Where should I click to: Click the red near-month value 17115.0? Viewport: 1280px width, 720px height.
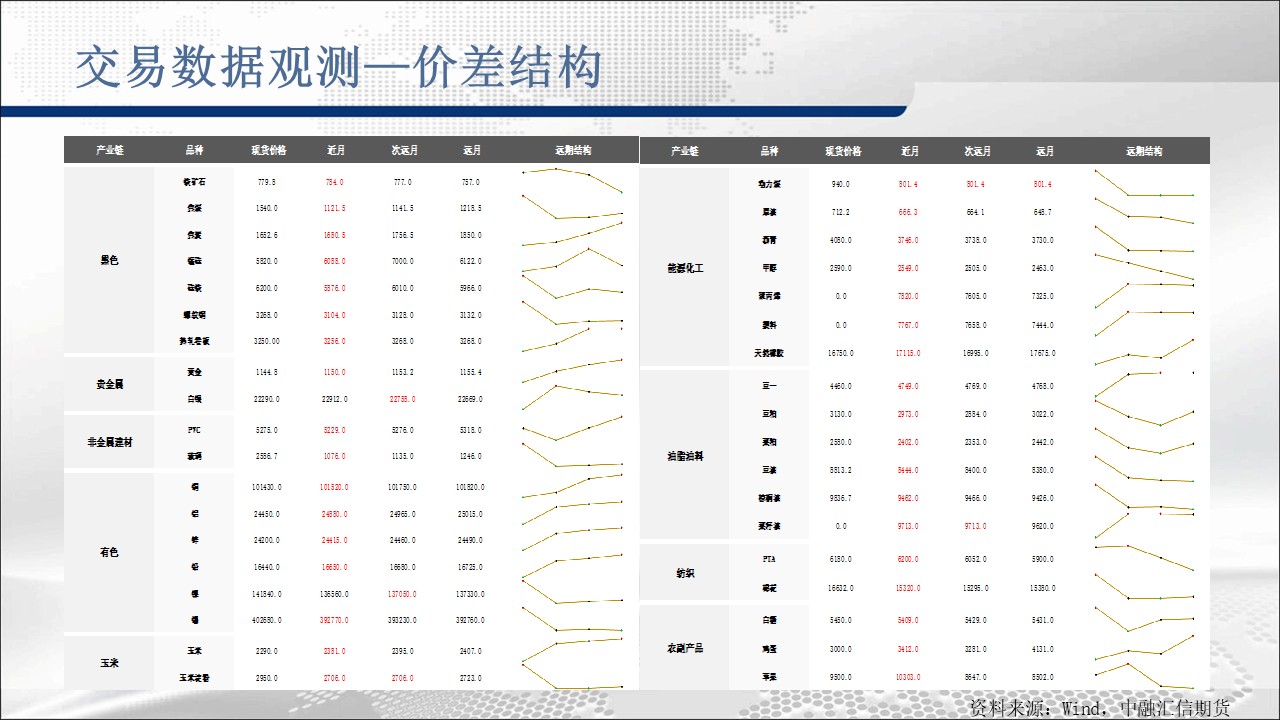(909, 353)
